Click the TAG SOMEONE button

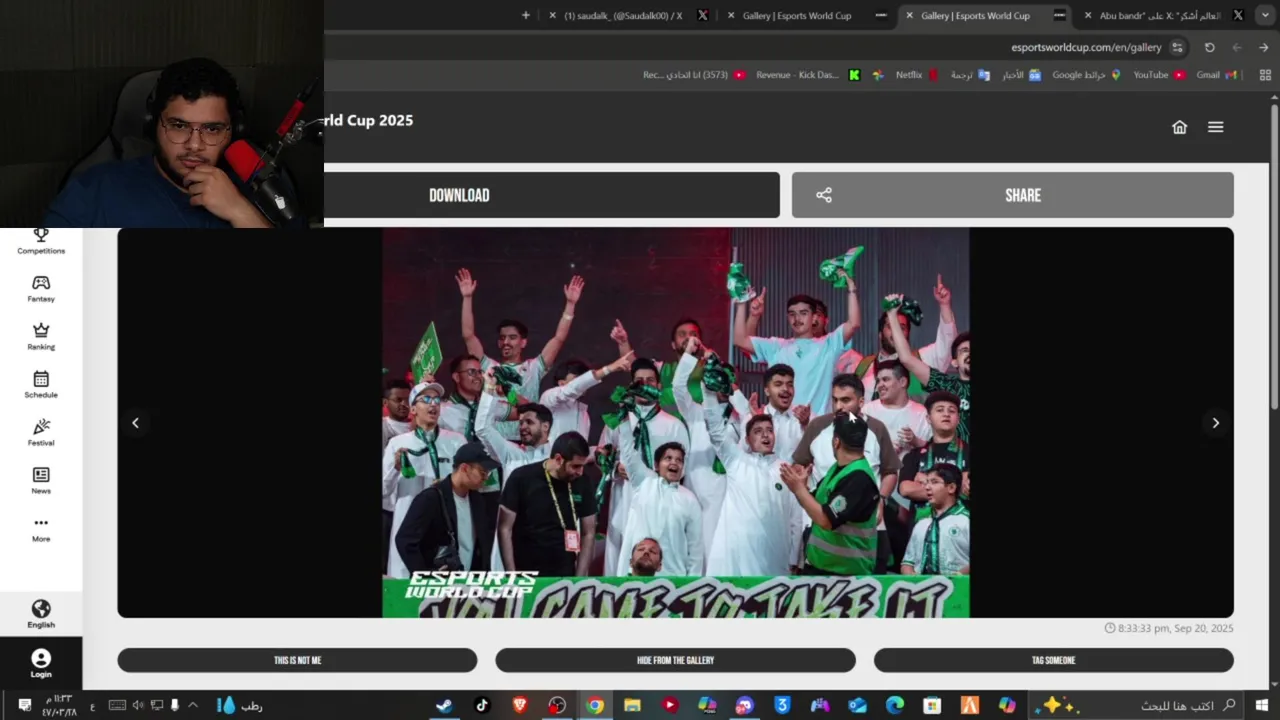click(1054, 660)
